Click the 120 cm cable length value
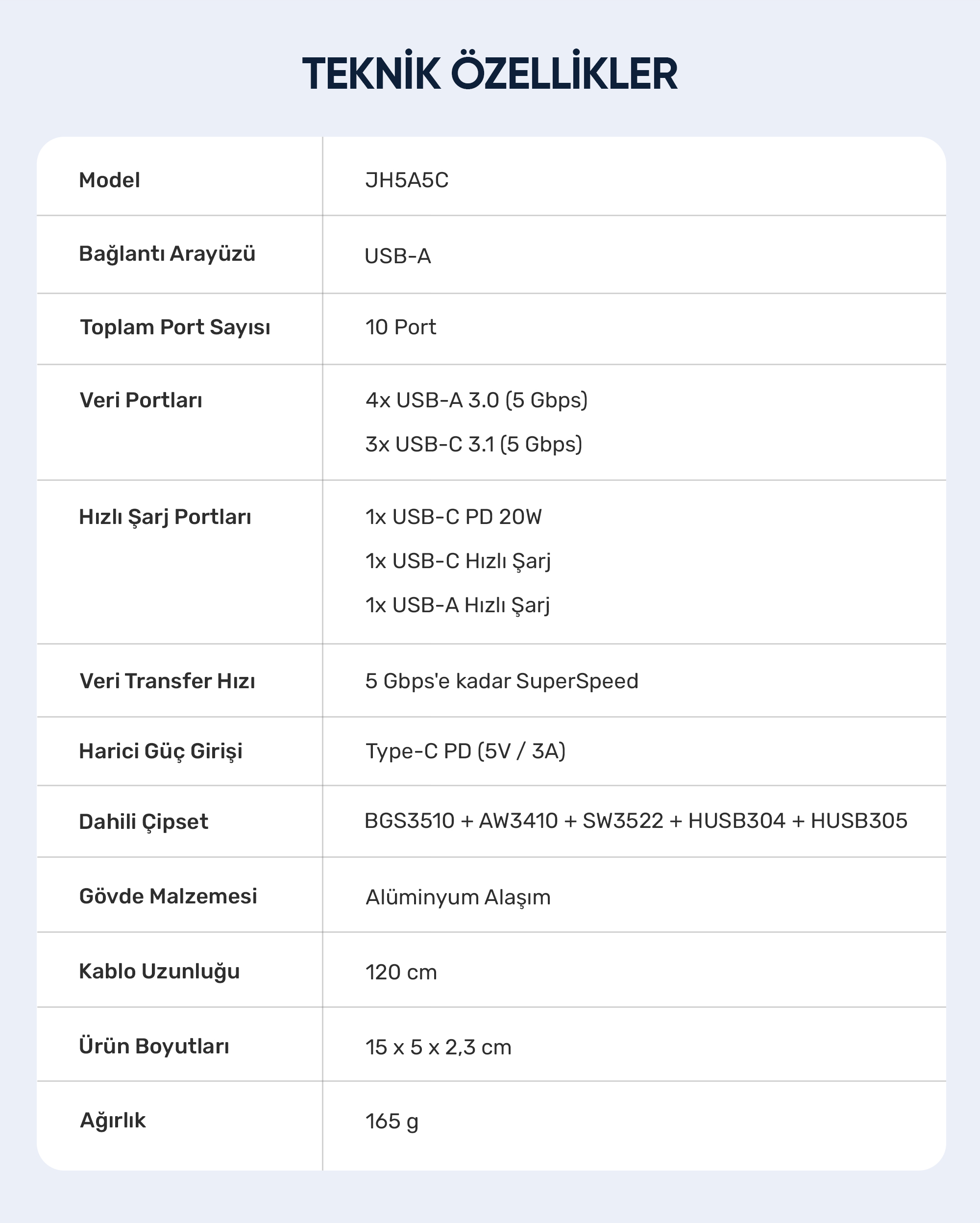This screenshot has width=980, height=1223. (x=401, y=972)
